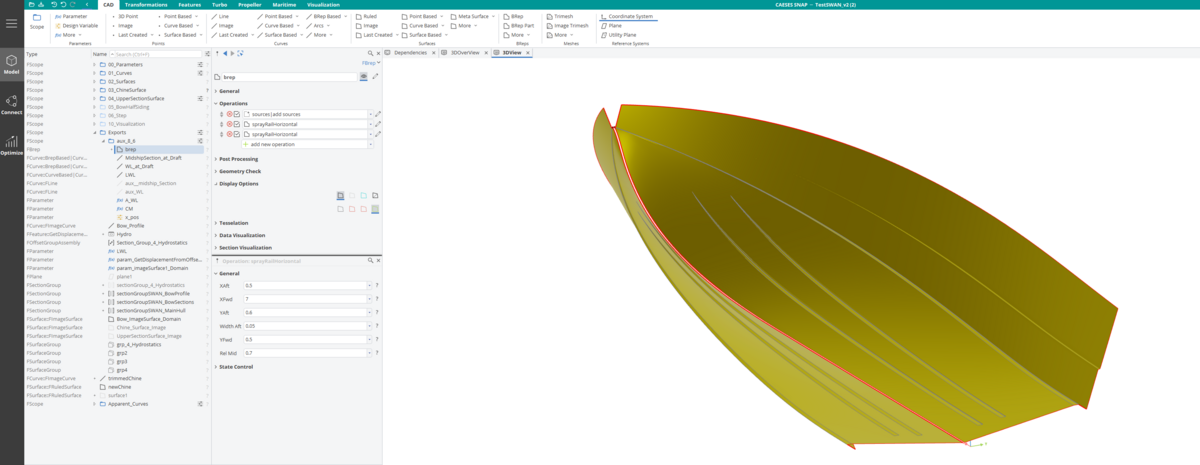Open the CAD ribbon tab
Image resolution: width=1200 pixels, height=465 pixels.
[108, 4]
